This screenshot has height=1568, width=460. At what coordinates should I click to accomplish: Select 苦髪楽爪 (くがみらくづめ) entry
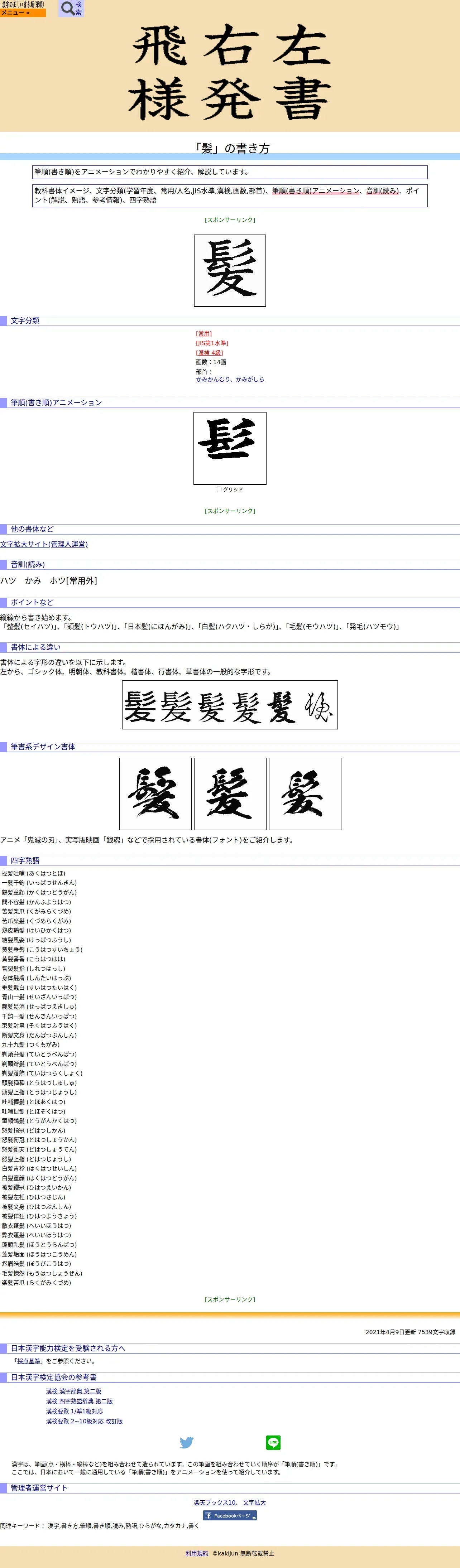click(x=37, y=911)
